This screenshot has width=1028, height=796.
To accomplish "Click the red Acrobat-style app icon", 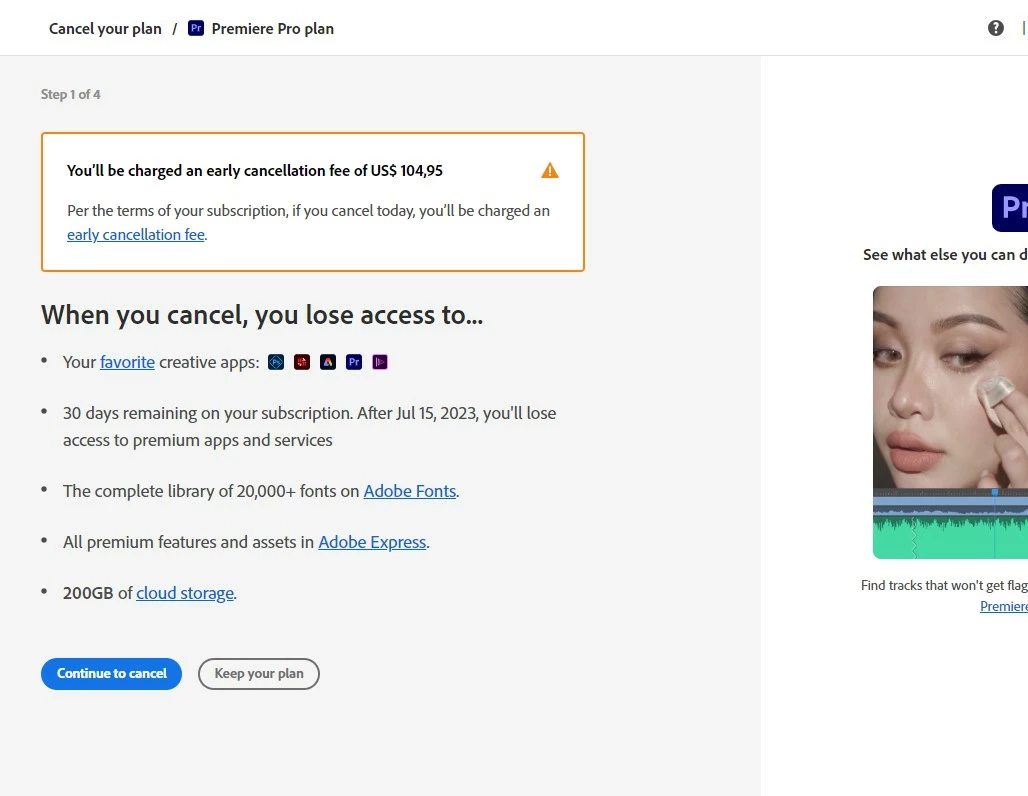I will point(302,362).
